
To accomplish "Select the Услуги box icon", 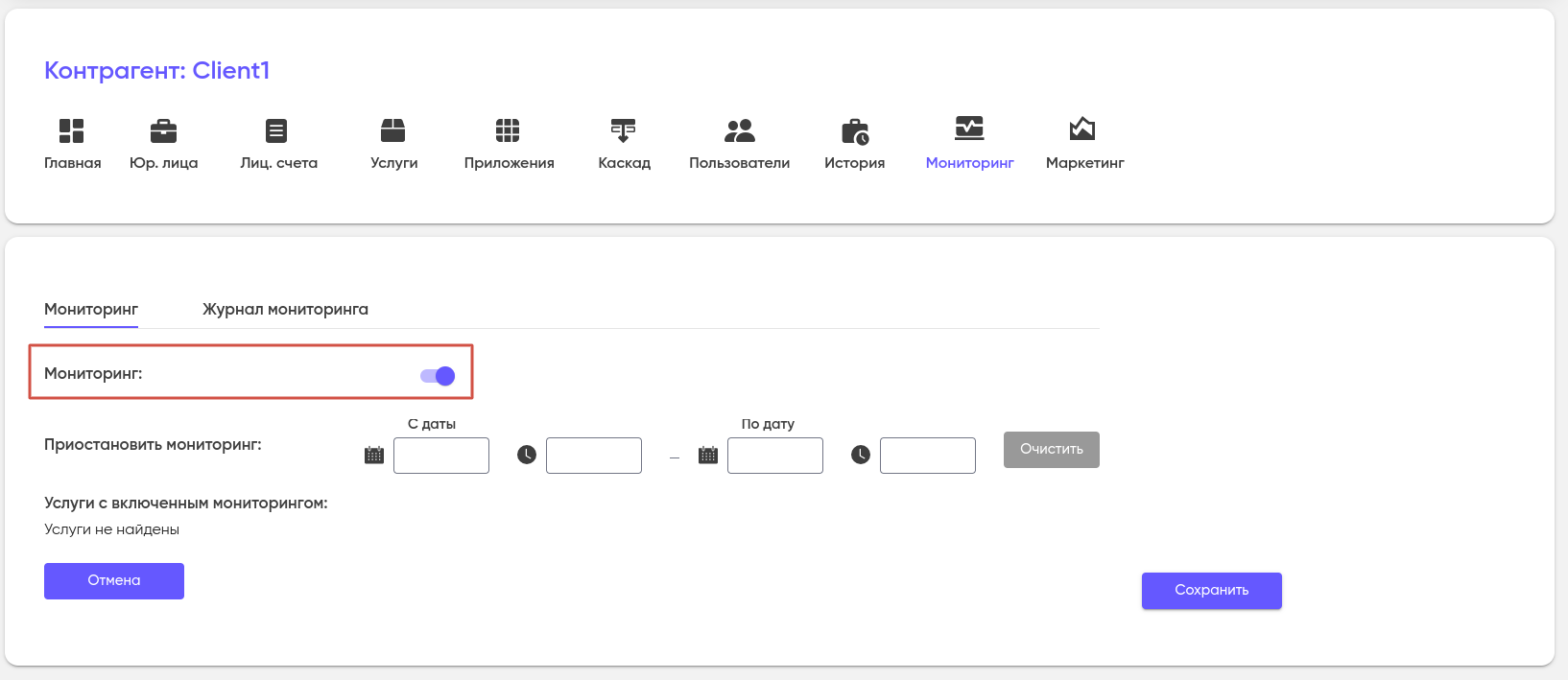I will click(393, 130).
